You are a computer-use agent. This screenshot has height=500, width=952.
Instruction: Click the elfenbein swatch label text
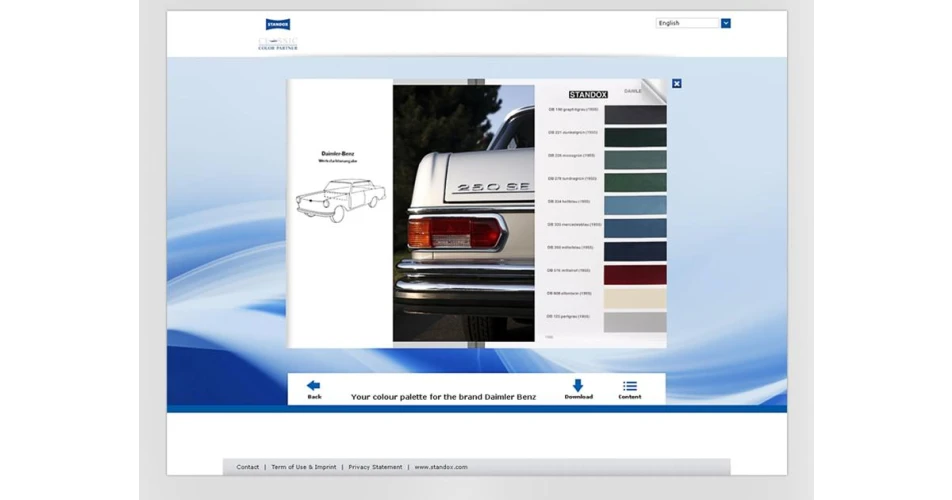[x=569, y=294]
